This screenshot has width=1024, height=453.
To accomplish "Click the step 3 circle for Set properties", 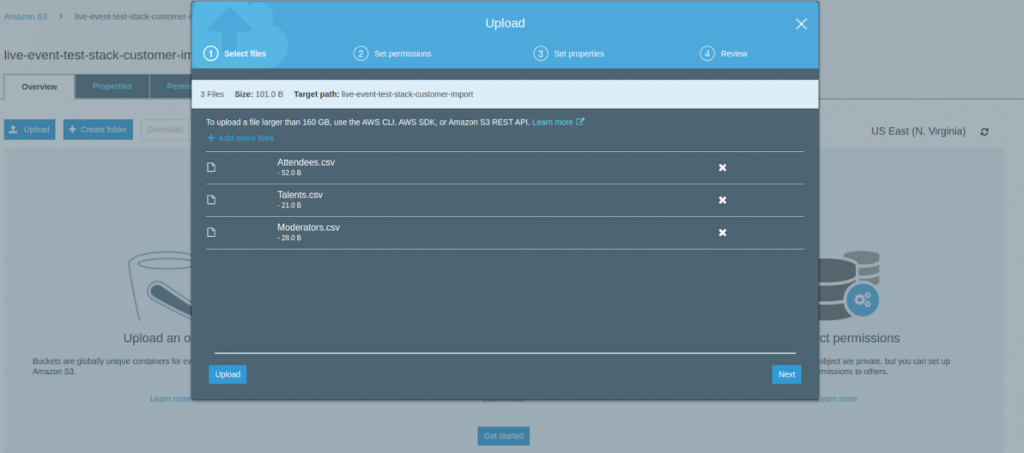I will (540, 54).
